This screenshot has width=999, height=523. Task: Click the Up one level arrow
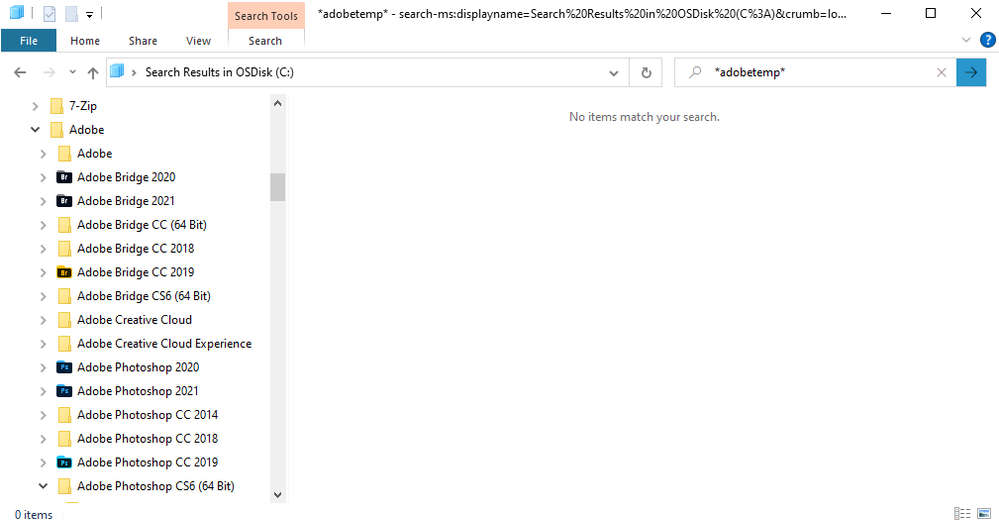click(x=93, y=73)
